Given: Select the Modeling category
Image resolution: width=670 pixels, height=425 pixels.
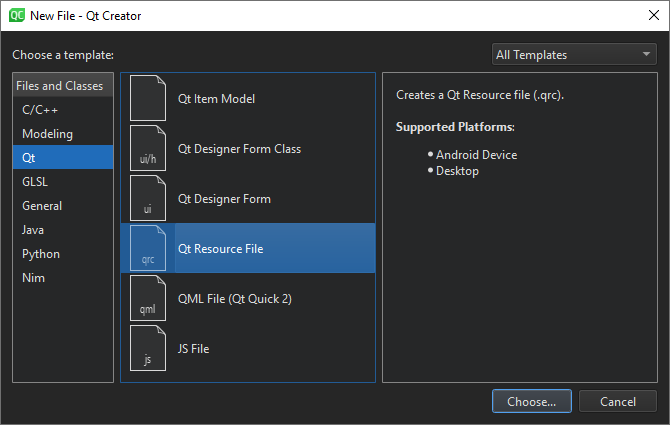Looking at the screenshot, I should 47,134.
